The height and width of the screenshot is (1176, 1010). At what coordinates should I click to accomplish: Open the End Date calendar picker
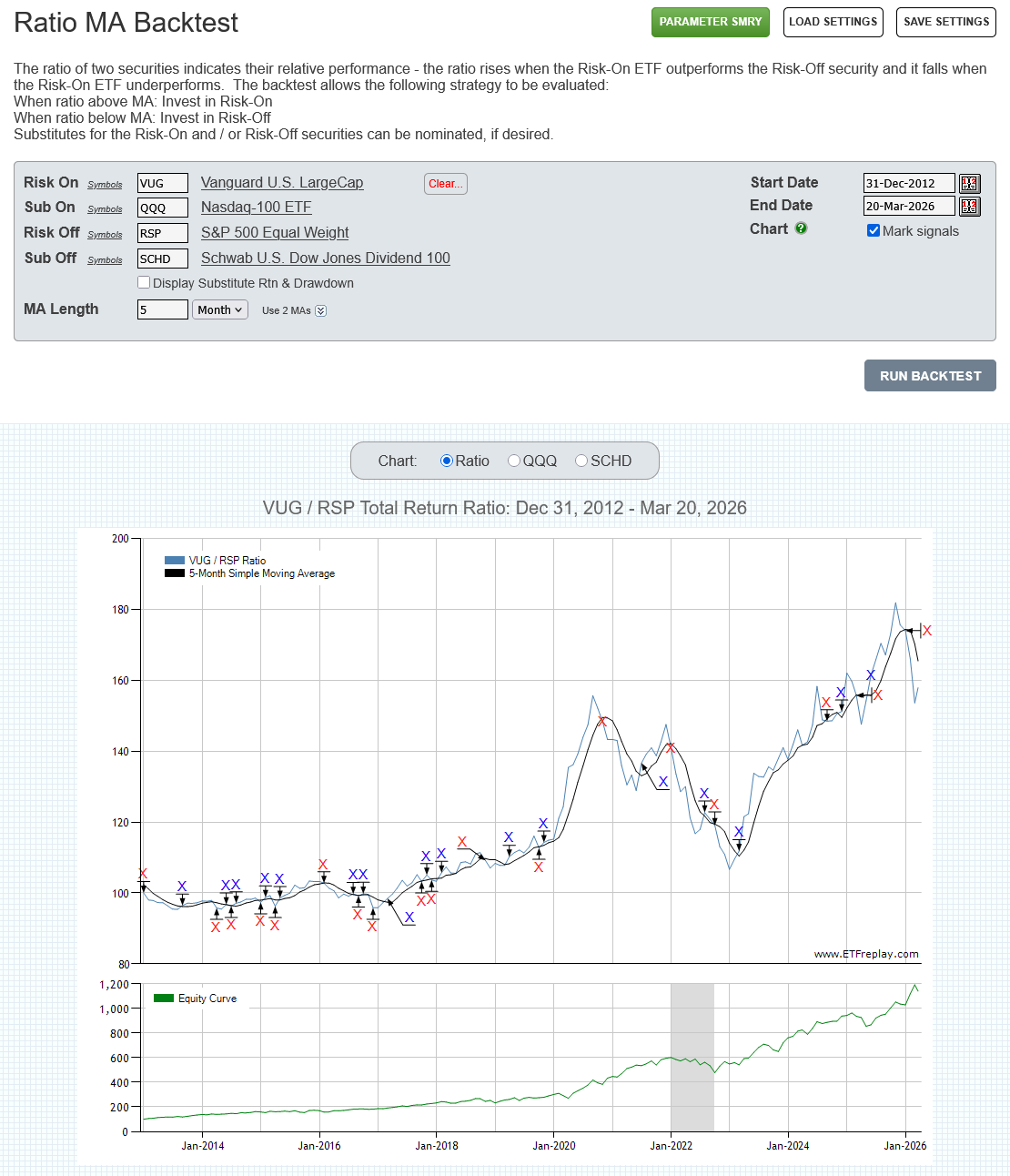click(969, 207)
